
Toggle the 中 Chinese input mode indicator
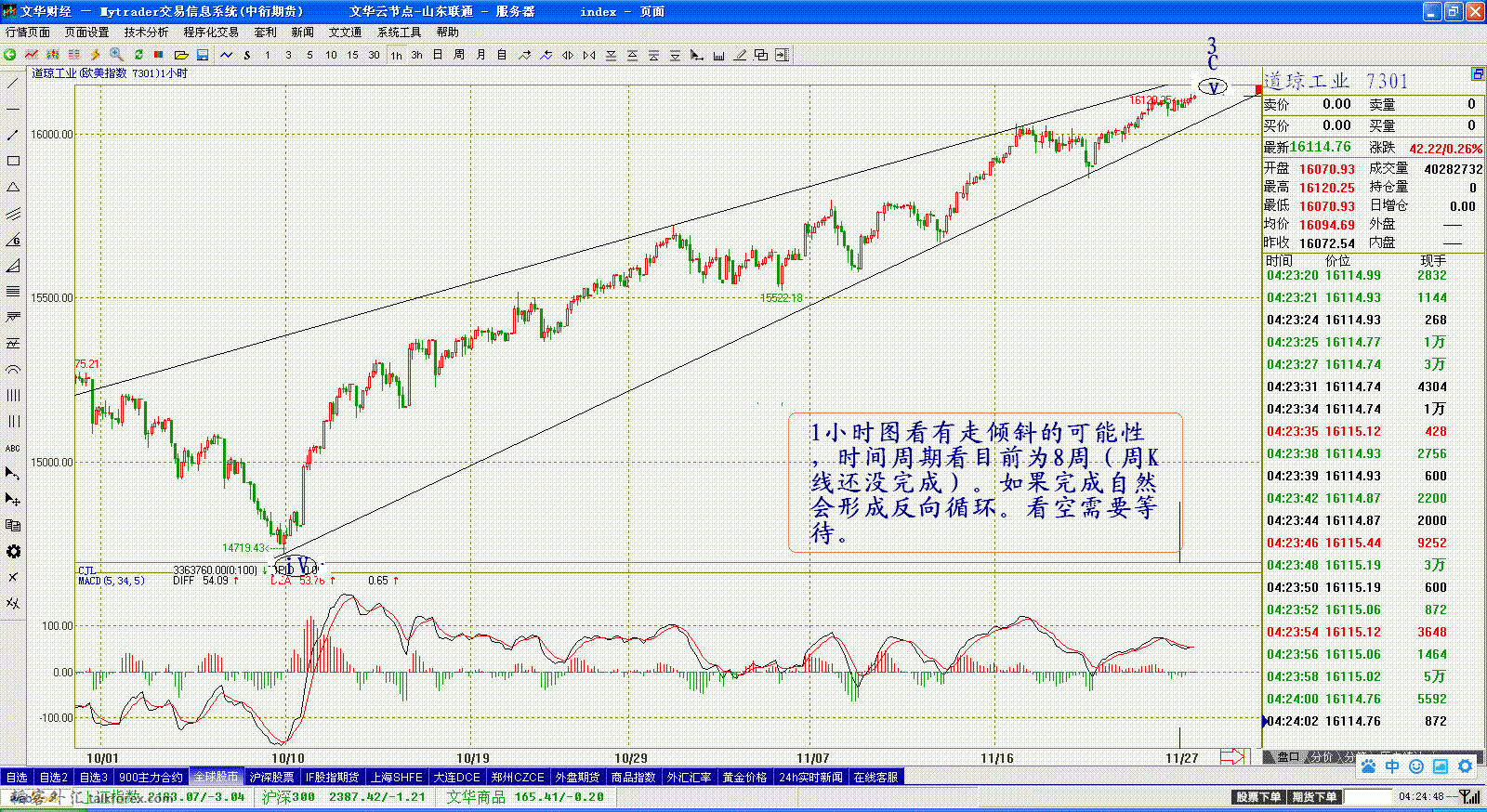[1392, 766]
